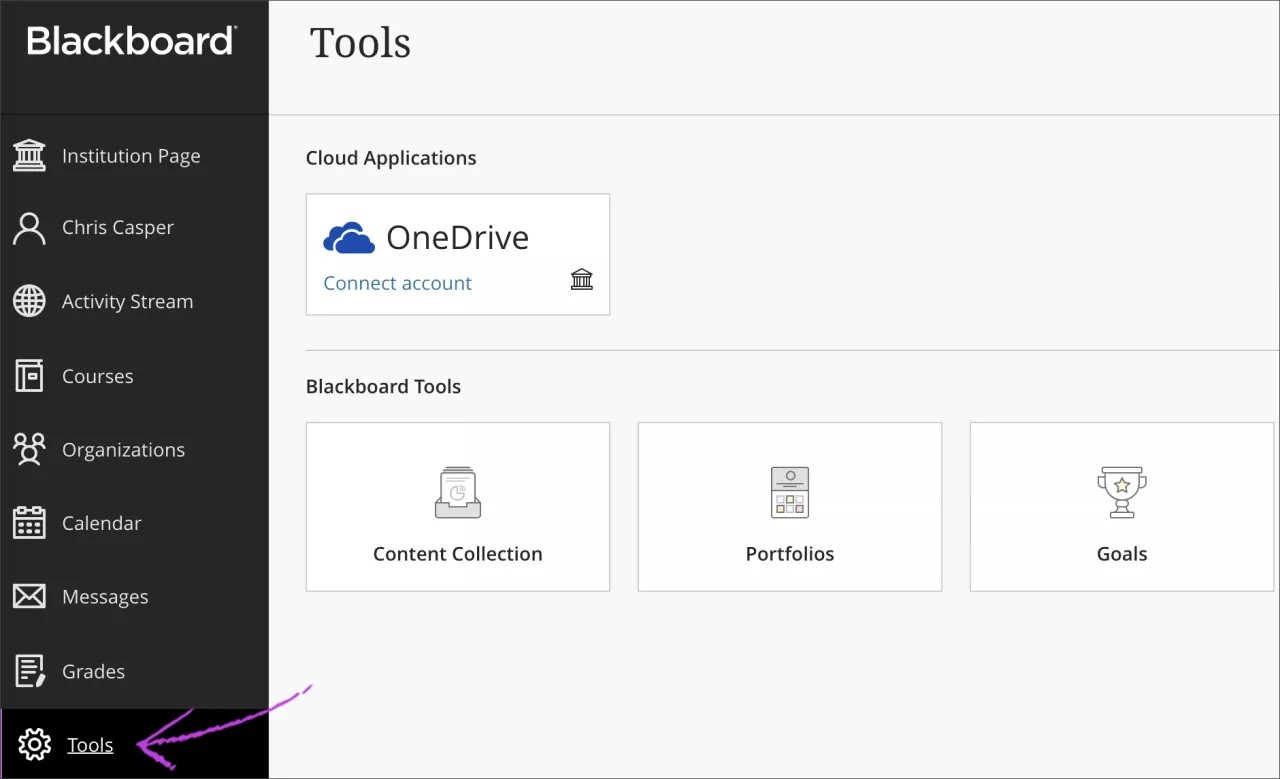Image resolution: width=1280 pixels, height=779 pixels.
Task: Open Courses from the sidebar
Action: click(97, 376)
